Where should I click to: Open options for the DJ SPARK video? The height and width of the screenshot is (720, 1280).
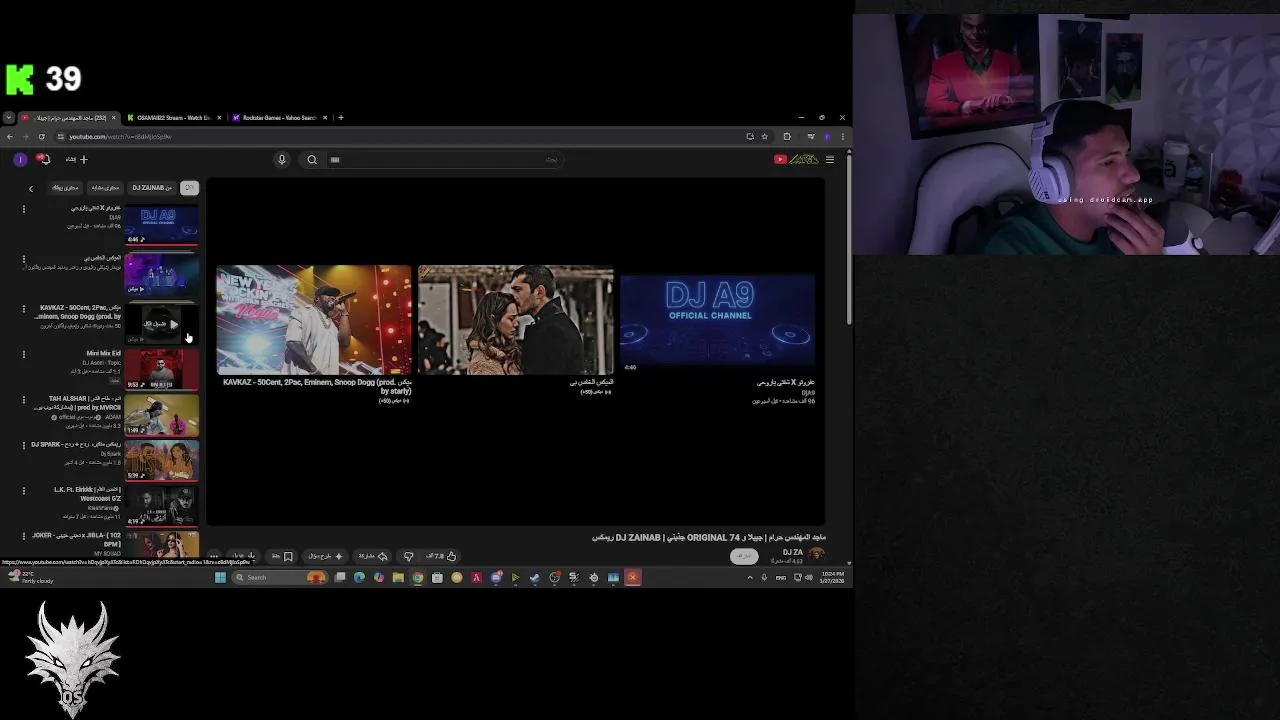tap(24, 445)
